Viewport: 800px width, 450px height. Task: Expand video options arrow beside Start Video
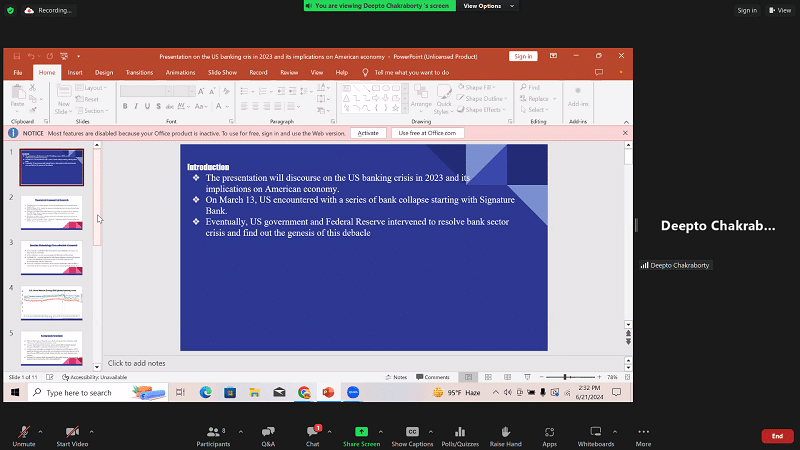coord(92,425)
